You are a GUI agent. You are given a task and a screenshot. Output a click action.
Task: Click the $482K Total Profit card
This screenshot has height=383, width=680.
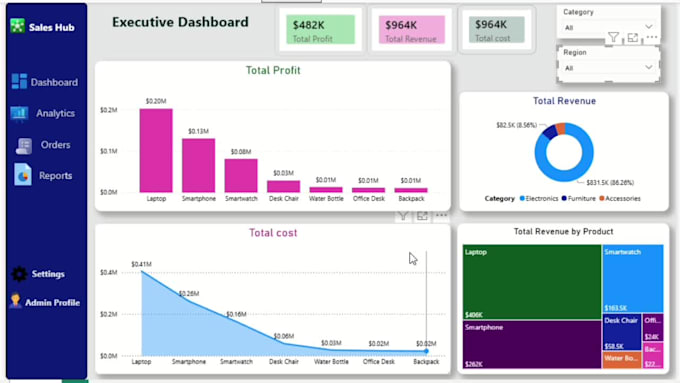pos(320,29)
